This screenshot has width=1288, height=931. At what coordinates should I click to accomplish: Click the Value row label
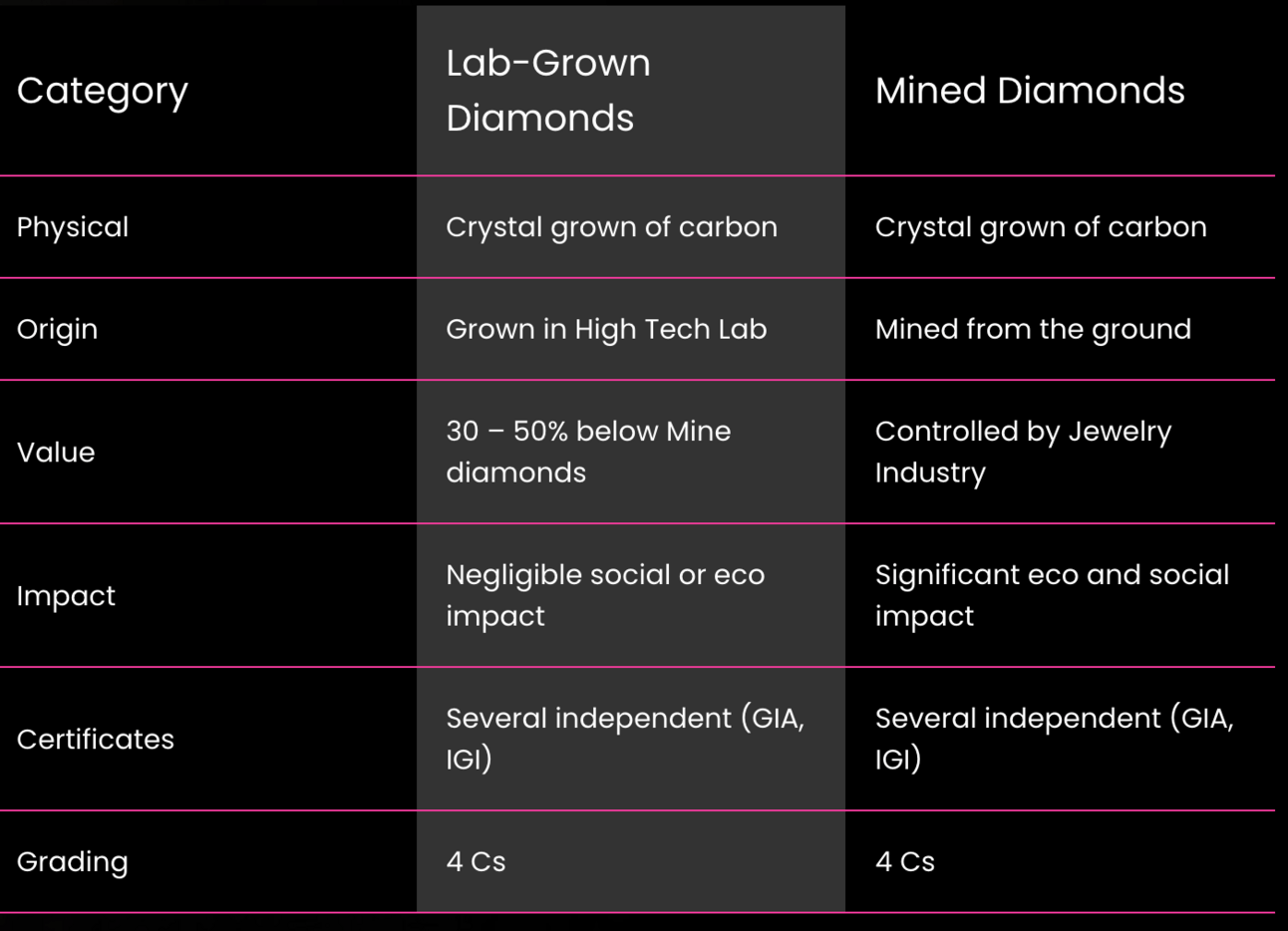(x=56, y=453)
